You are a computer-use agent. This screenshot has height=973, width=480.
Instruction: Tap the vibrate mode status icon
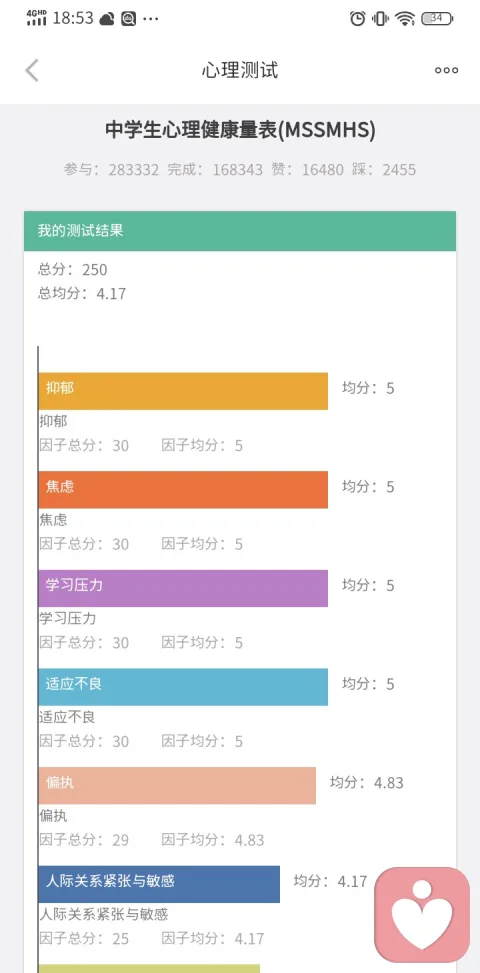[x=380, y=19]
